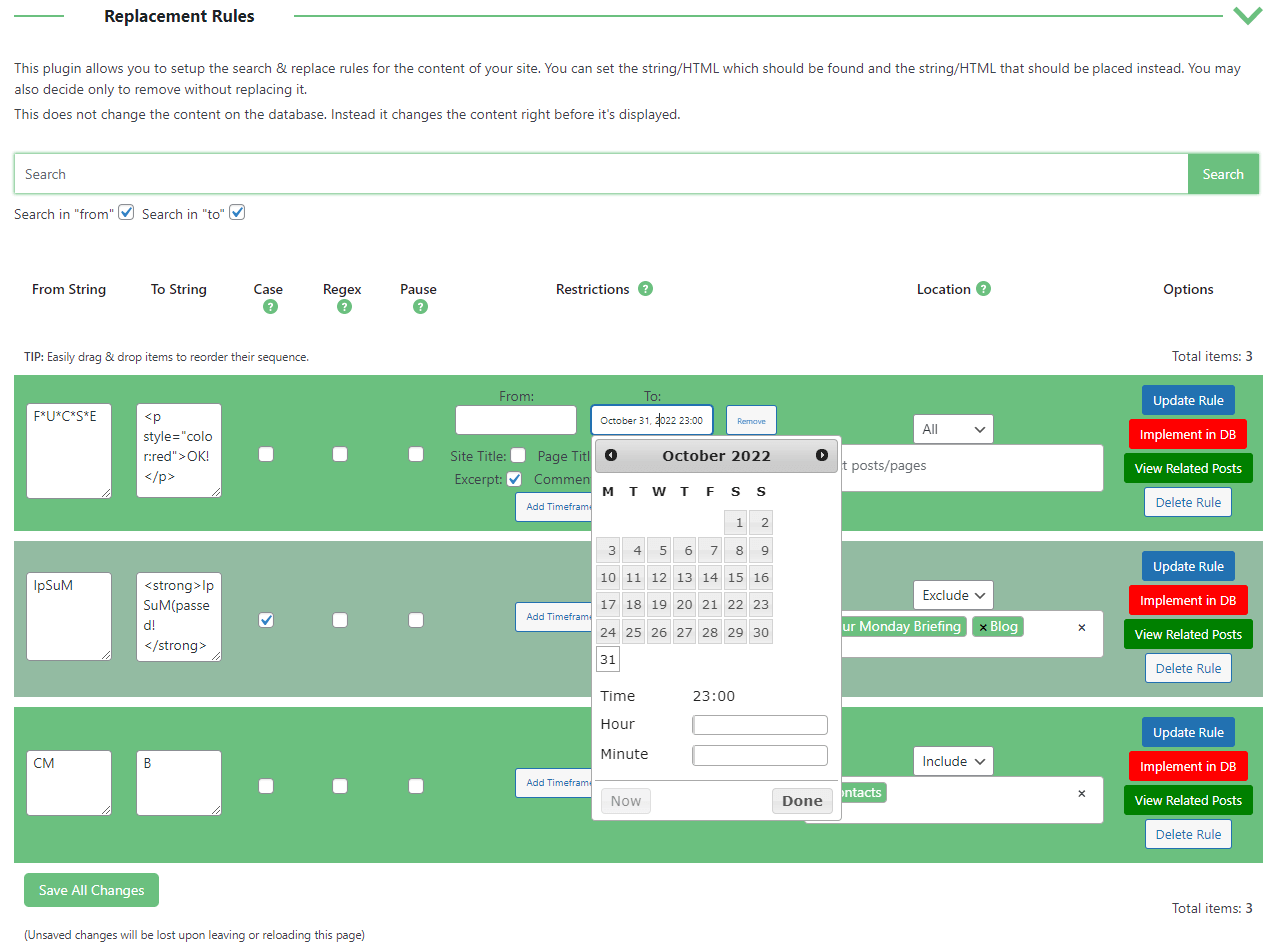This screenshot has width=1279, height=950.
Task: Uncheck the Search in "from" checkbox
Action: 126,213
